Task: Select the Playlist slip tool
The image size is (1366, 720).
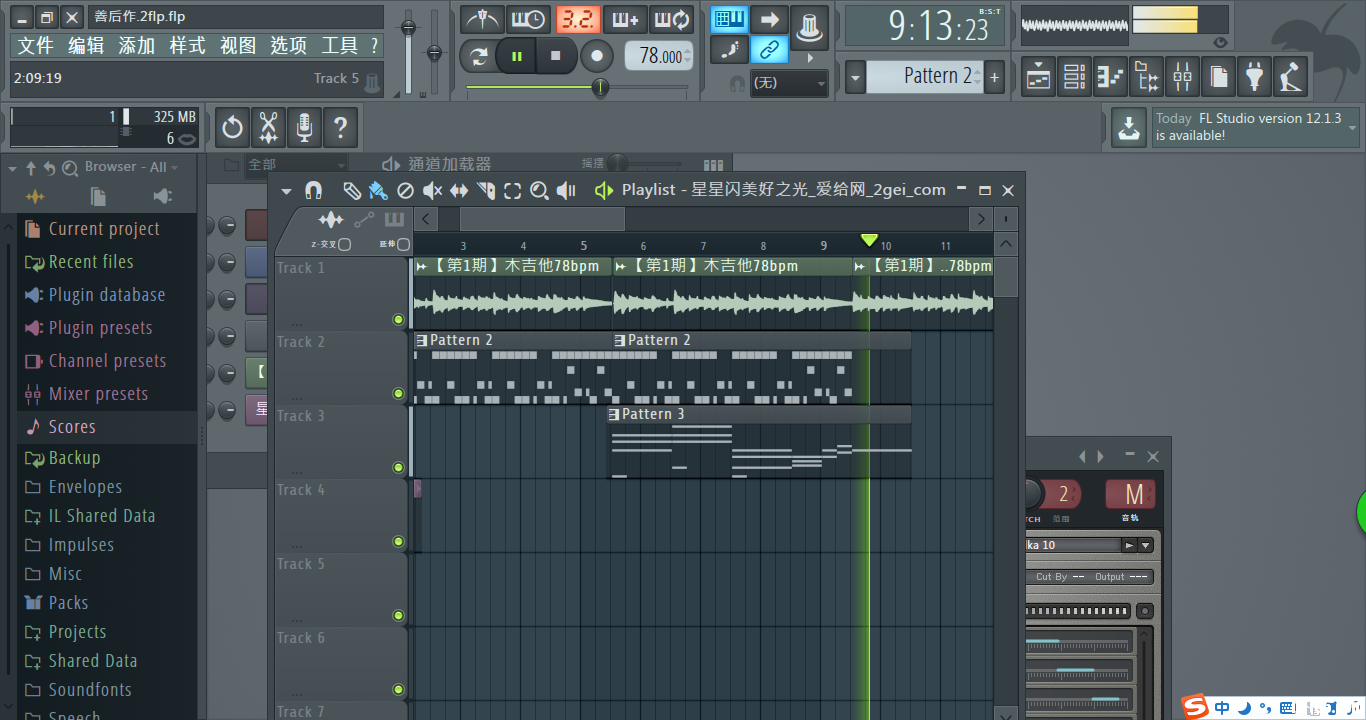Action: pos(459,190)
